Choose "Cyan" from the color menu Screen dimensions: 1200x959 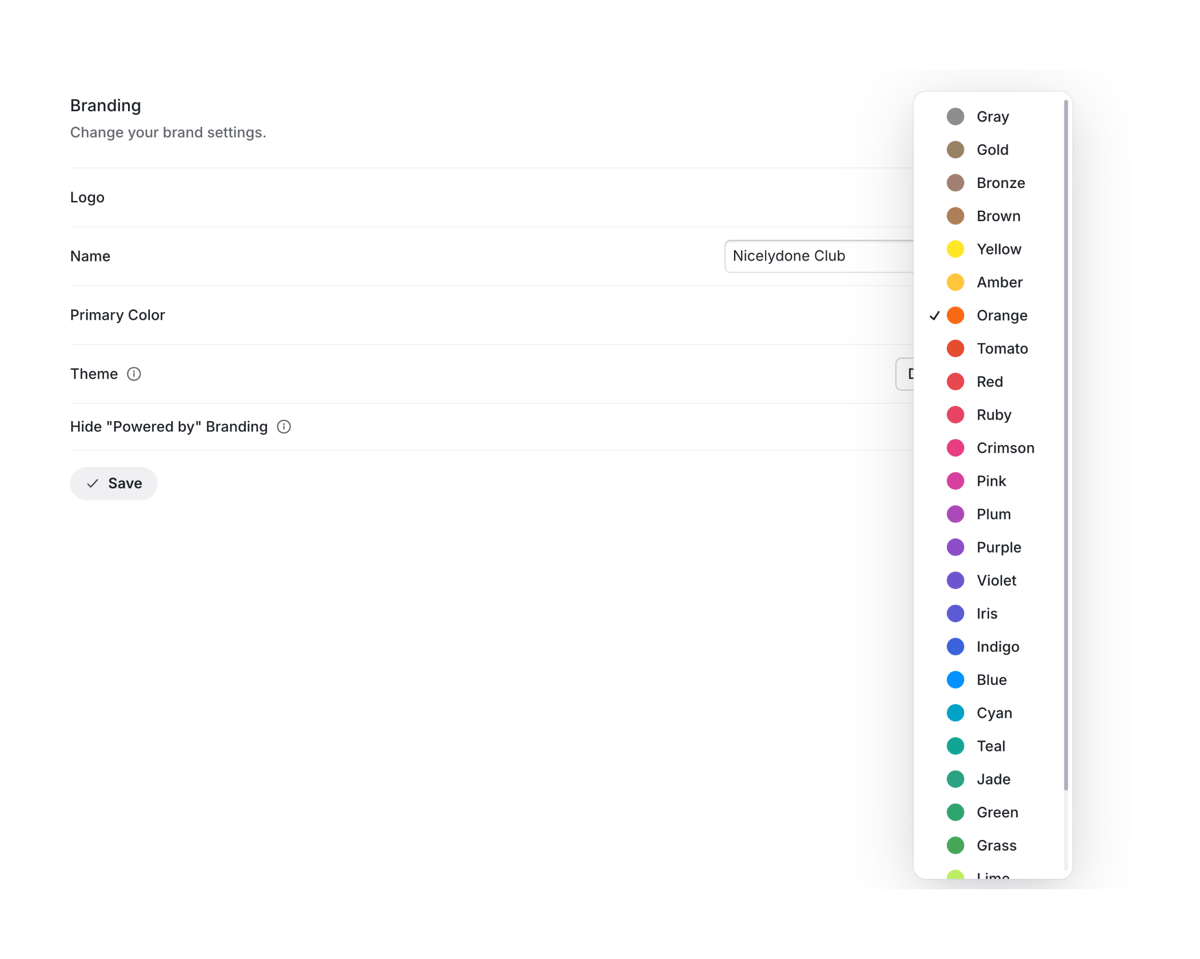click(993, 713)
